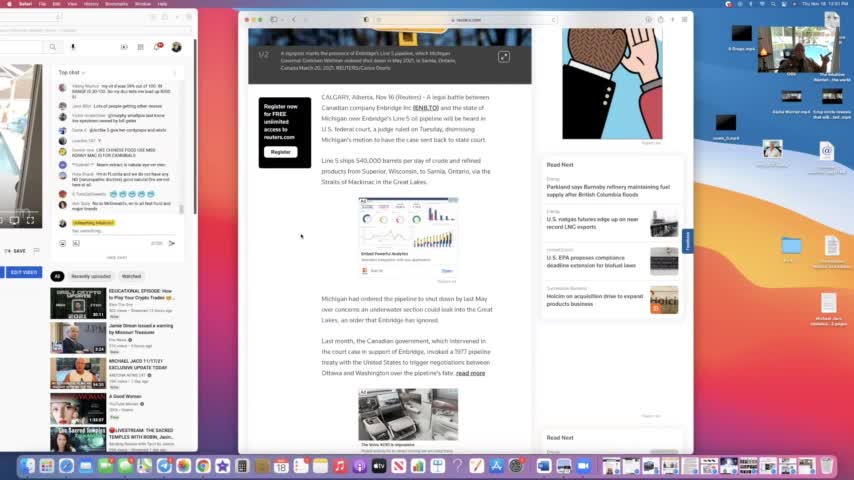Click the EDIT VIDEO button
This screenshot has height=480, width=854.
point(23,272)
